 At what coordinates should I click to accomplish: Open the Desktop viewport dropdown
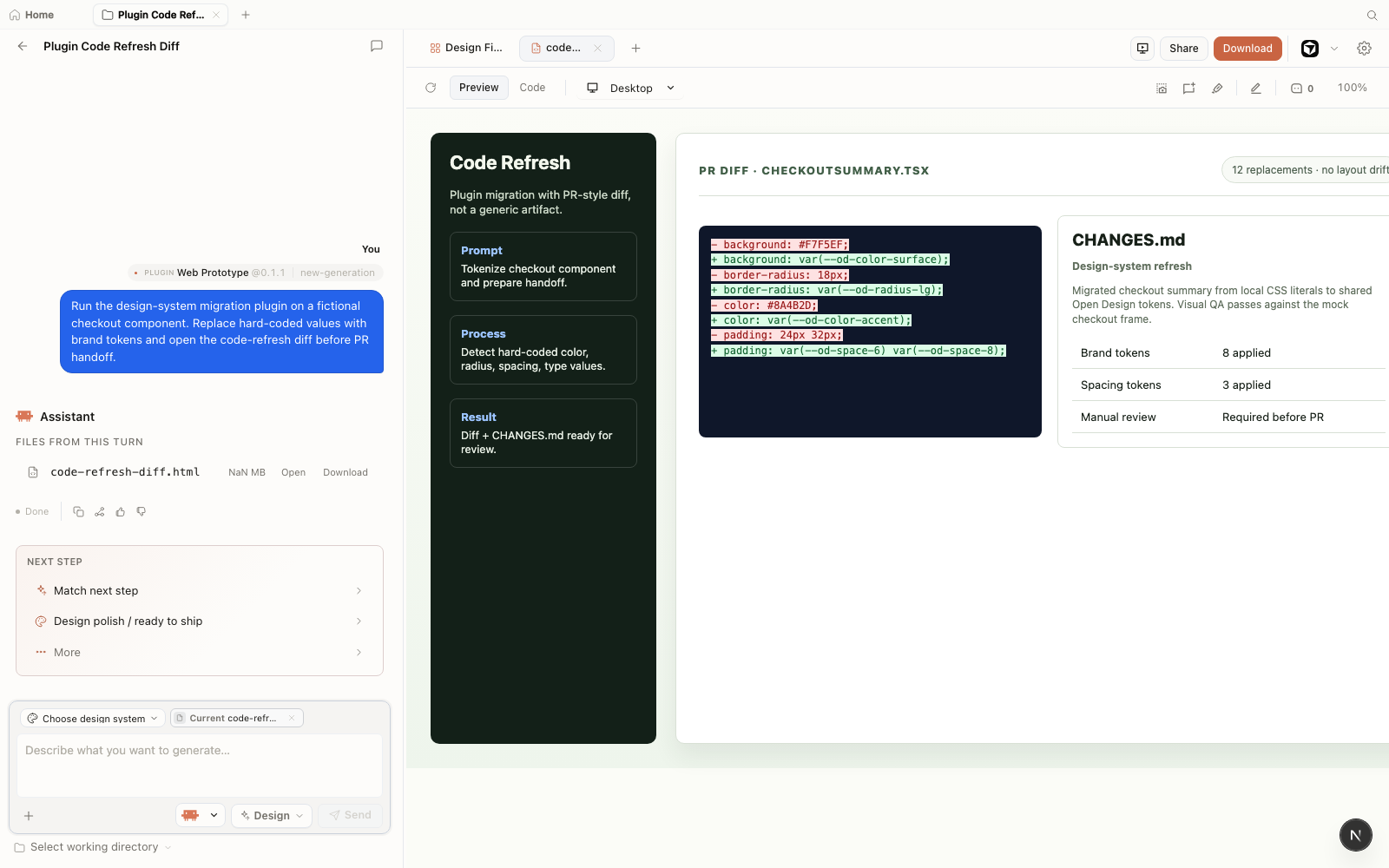[631, 89]
